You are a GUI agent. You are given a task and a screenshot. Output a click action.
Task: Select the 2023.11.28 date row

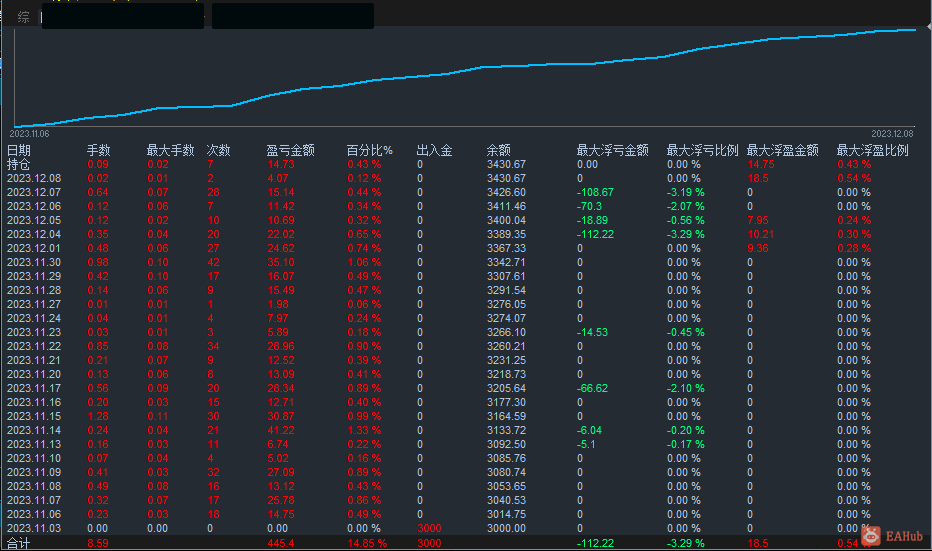(34, 290)
